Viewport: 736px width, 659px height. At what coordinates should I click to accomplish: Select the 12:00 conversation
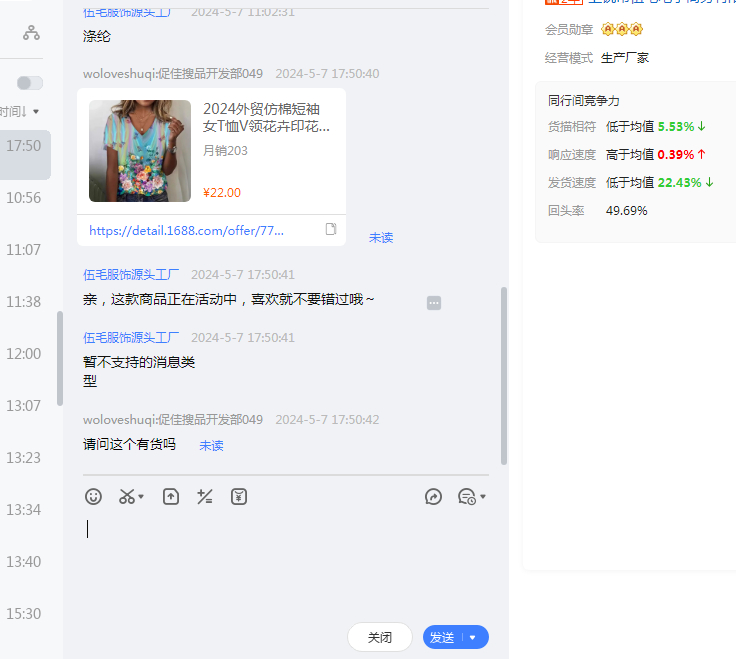pyautogui.click(x=23, y=354)
